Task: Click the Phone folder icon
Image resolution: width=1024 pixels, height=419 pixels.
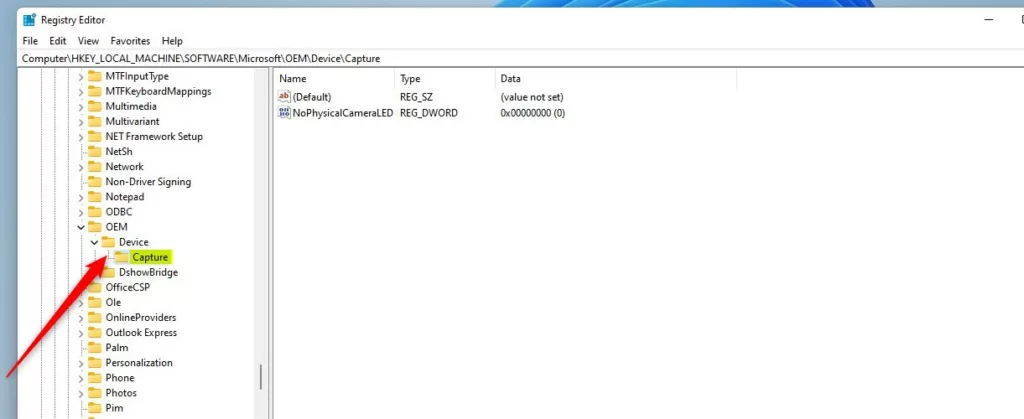Action: click(95, 377)
